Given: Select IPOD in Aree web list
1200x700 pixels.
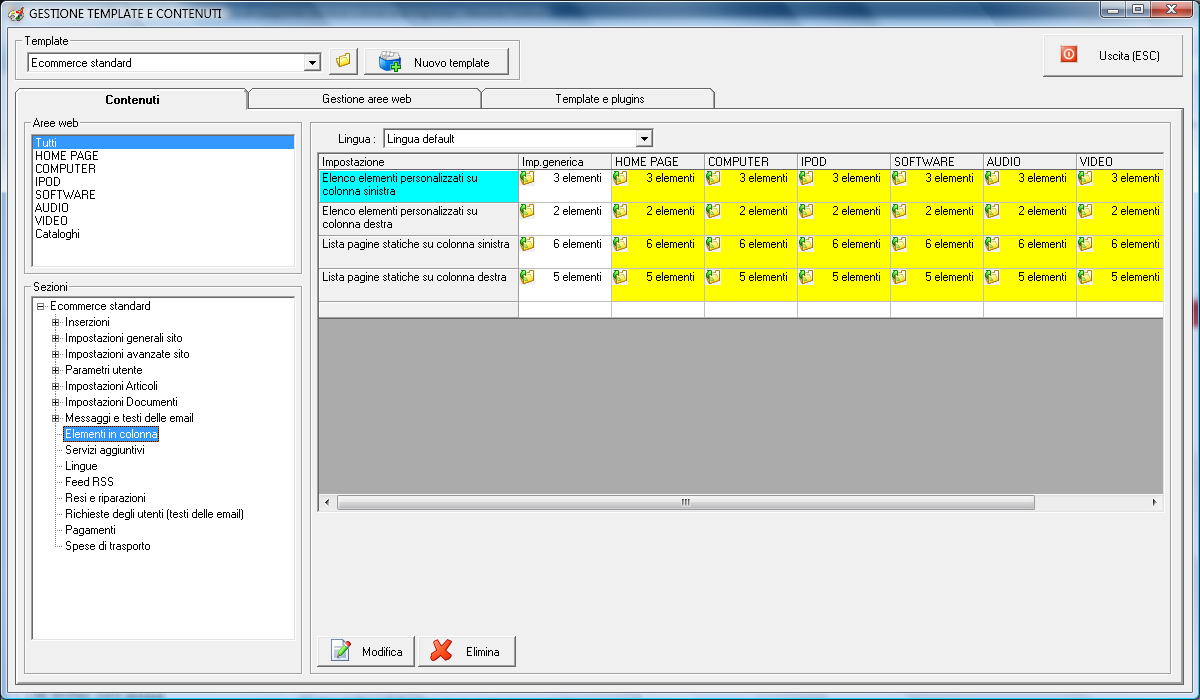Looking at the screenshot, I should (163, 182).
